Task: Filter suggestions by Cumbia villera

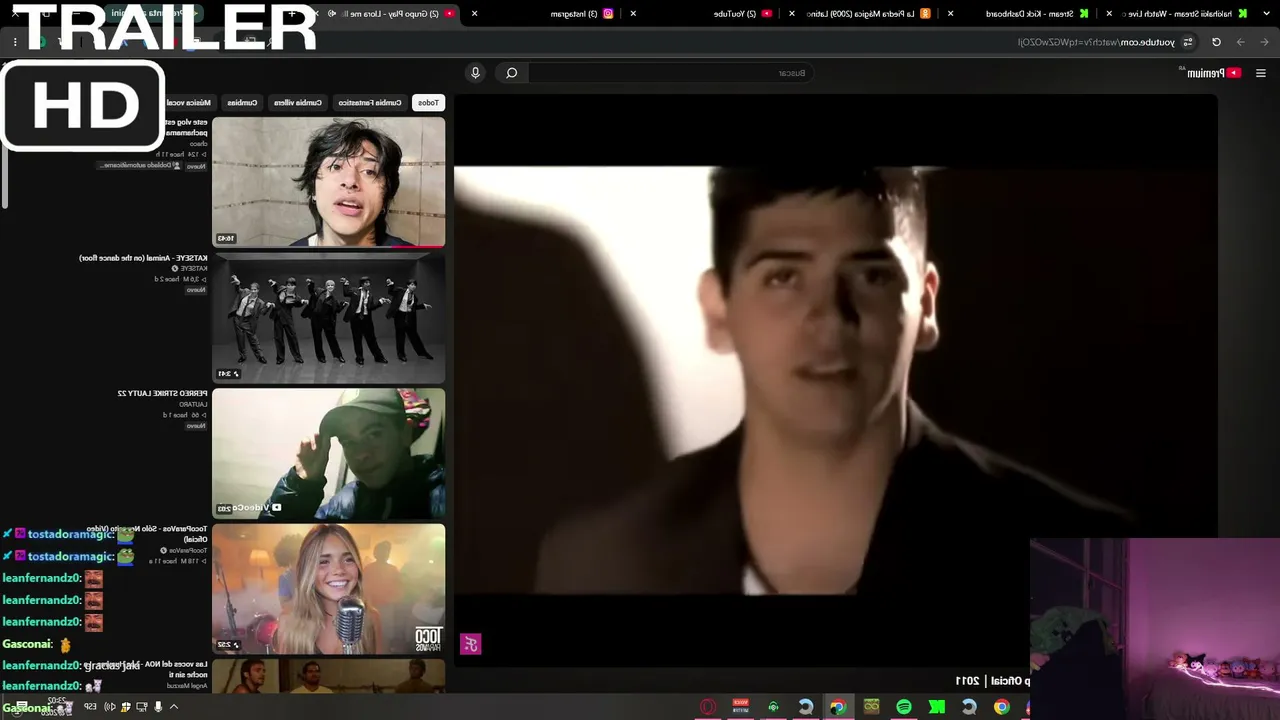Action: click(298, 103)
